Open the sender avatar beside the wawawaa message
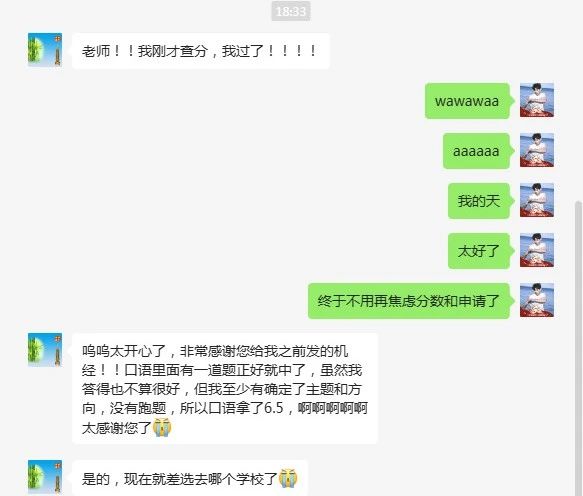Image resolution: width=583 pixels, height=496 pixels. coord(537,100)
